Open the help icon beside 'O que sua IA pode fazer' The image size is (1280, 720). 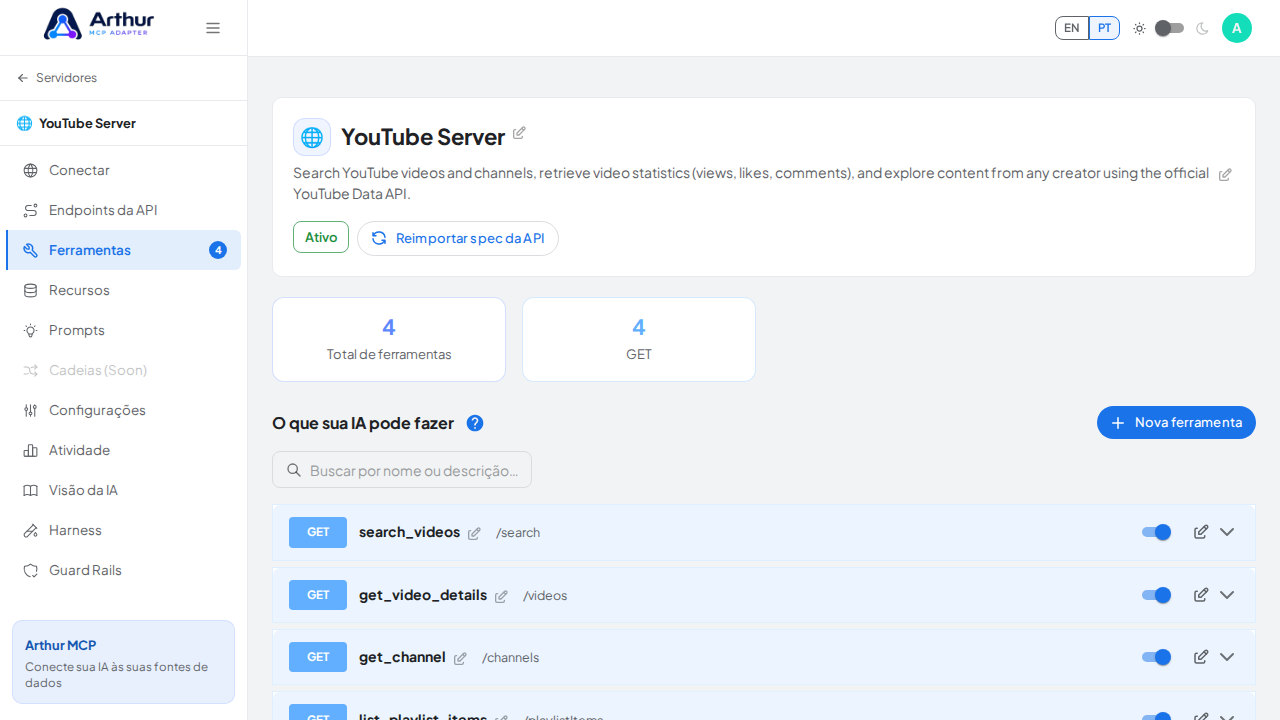[475, 423]
